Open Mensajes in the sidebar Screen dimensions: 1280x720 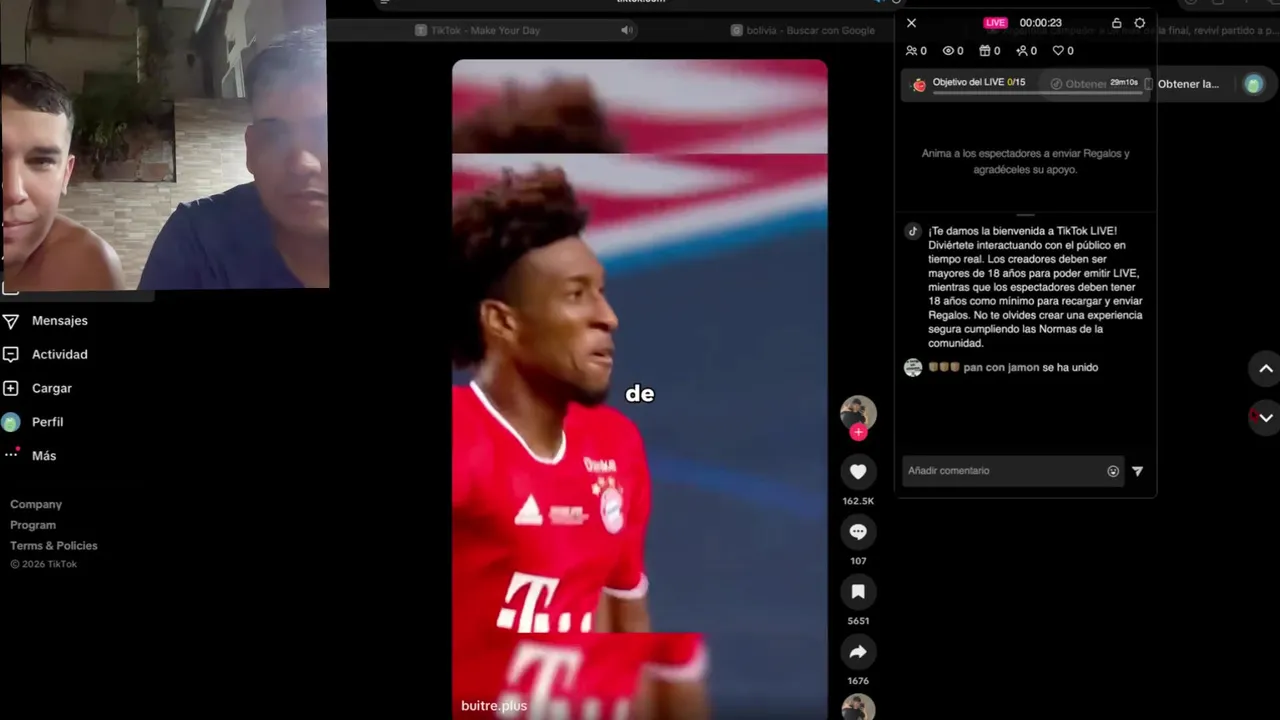click(x=60, y=321)
